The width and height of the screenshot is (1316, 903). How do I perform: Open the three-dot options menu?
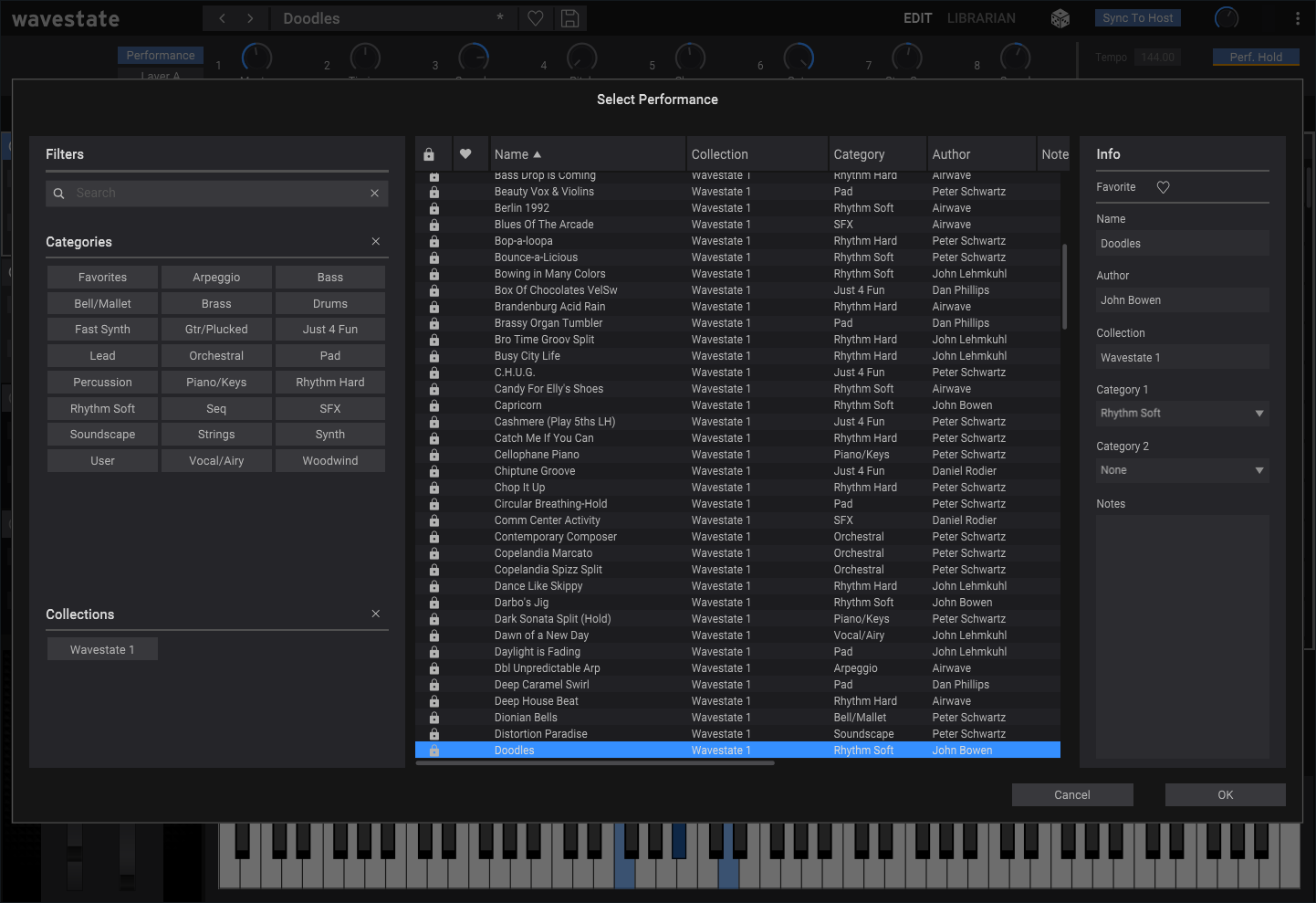[1298, 18]
